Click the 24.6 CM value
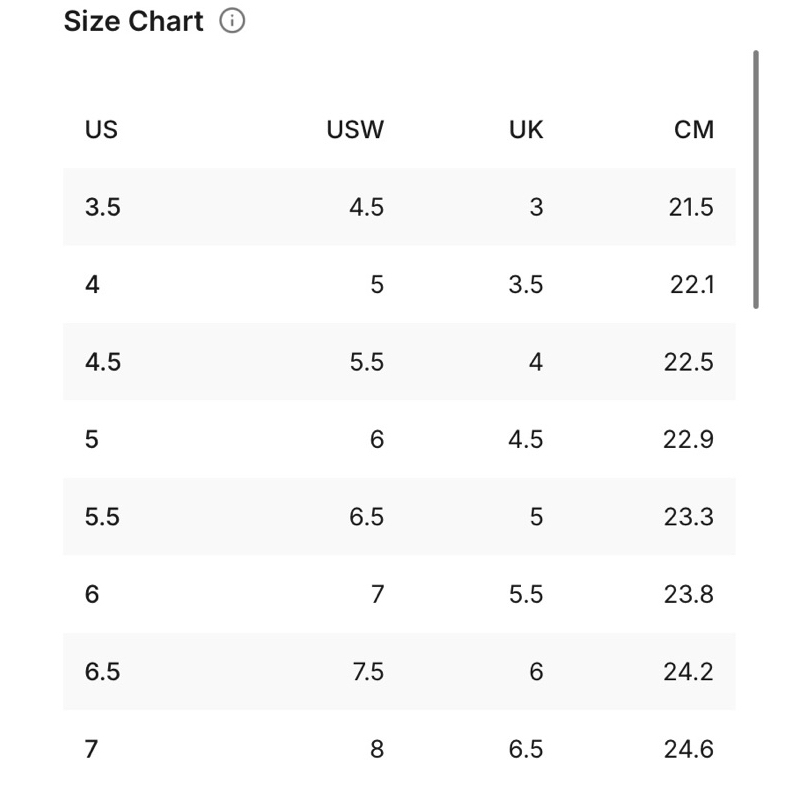 tap(689, 749)
